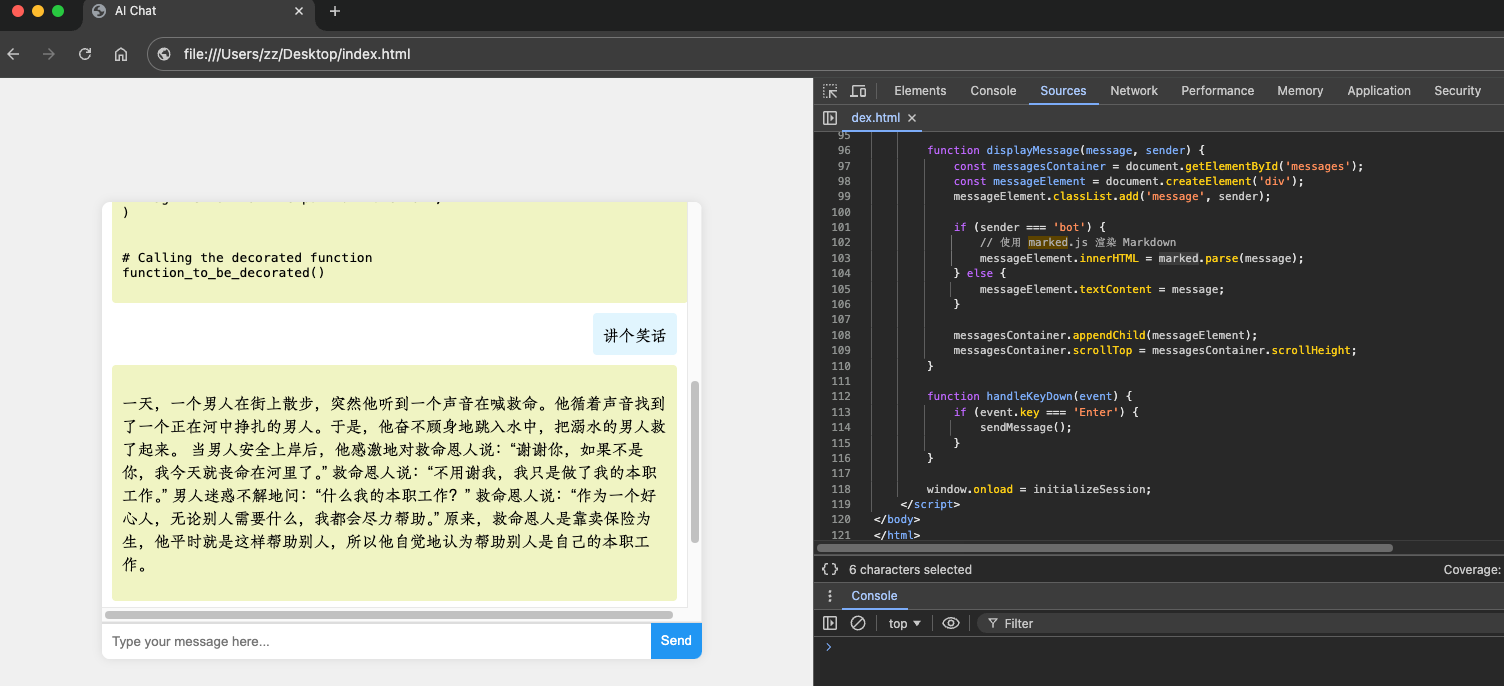Show the console sidebar panel
The image size is (1504, 686).
[830, 623]
